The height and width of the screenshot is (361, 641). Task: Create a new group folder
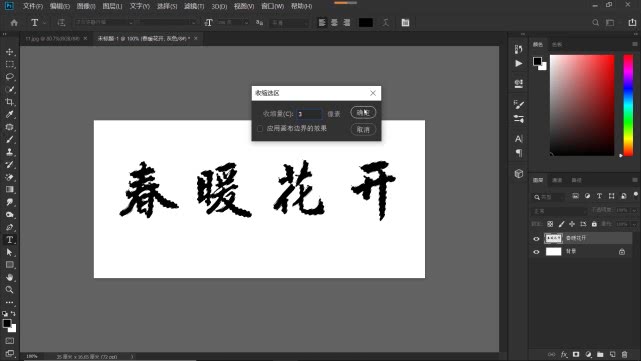pos(600,354)
